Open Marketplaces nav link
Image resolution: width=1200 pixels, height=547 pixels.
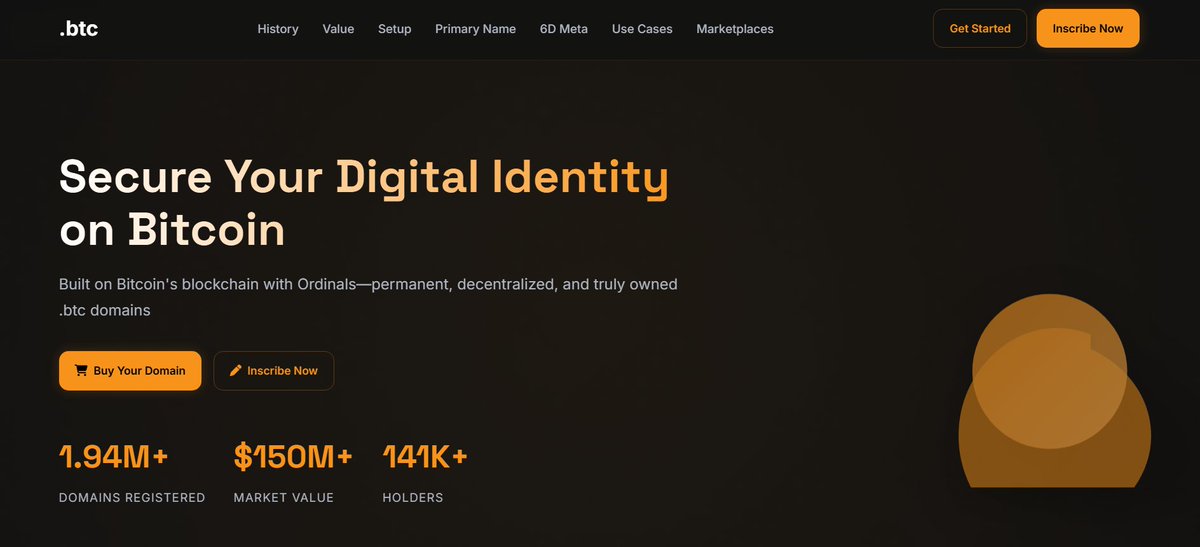click(x=735, y=29)
